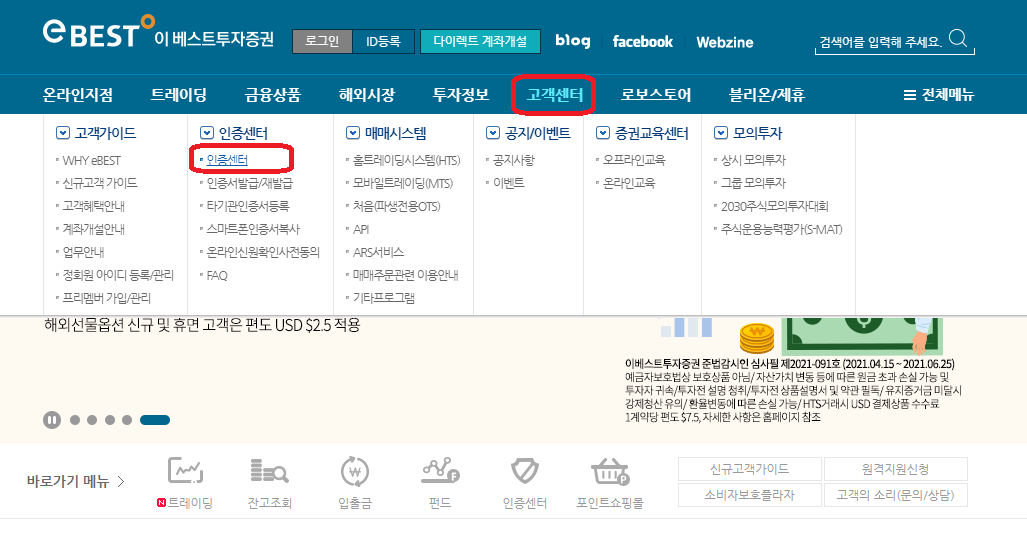The width and height of the screenshot is (1027, 548).
Task: Select the first banner slide dot
Action: click(x=75, y=420)
